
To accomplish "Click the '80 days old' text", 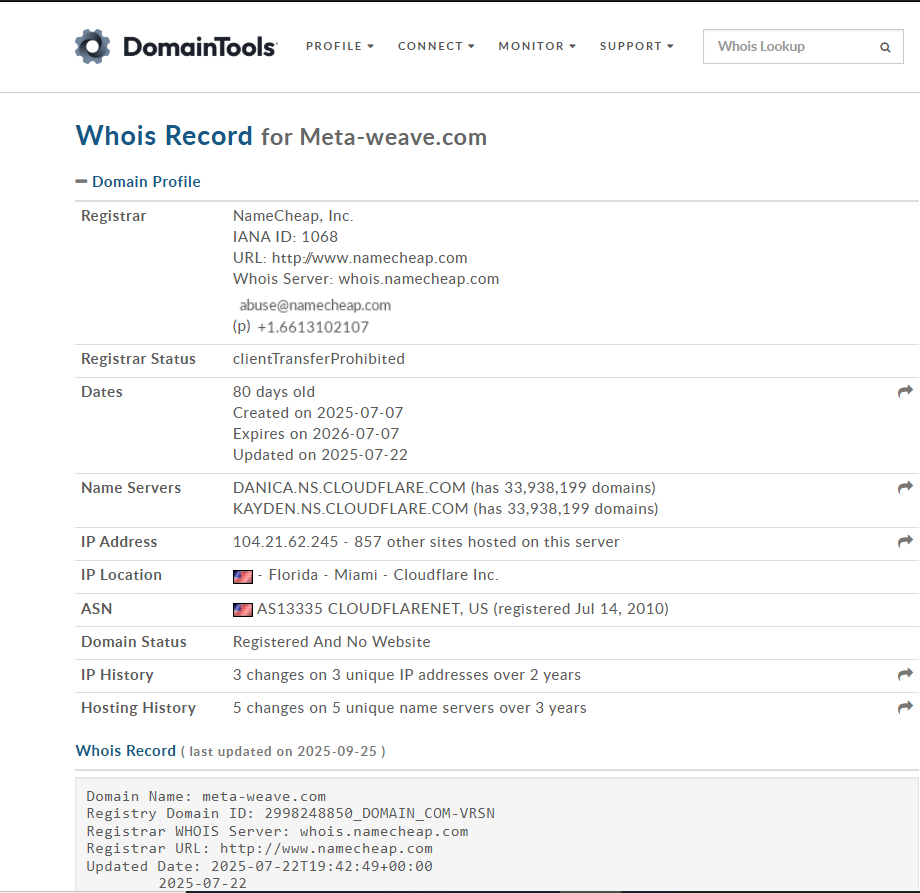I will pos(273,392).
